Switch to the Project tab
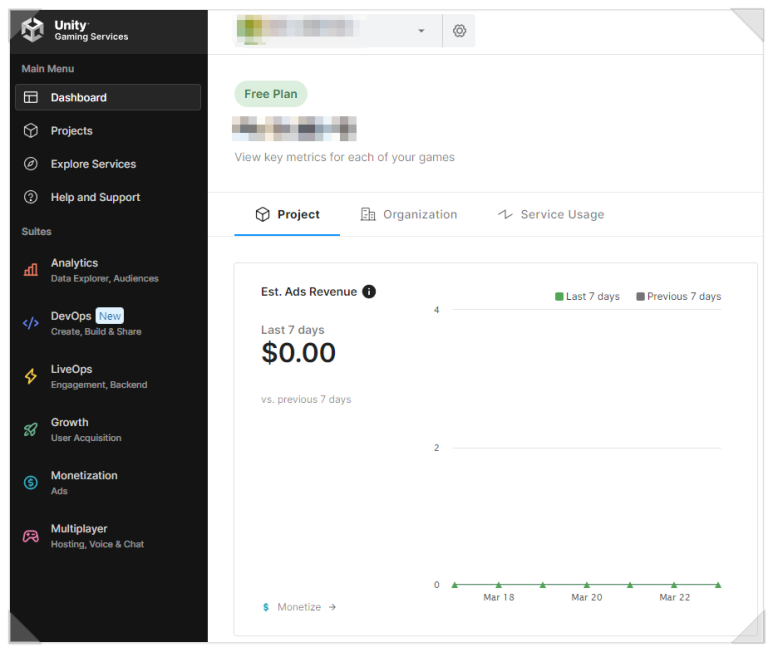773x652 pixels. tap(287, 214)
